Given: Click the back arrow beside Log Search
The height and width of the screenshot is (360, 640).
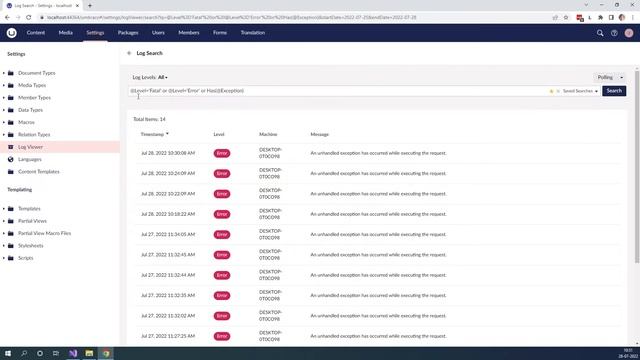Looking at the screenshot, I should pos(129,53).
